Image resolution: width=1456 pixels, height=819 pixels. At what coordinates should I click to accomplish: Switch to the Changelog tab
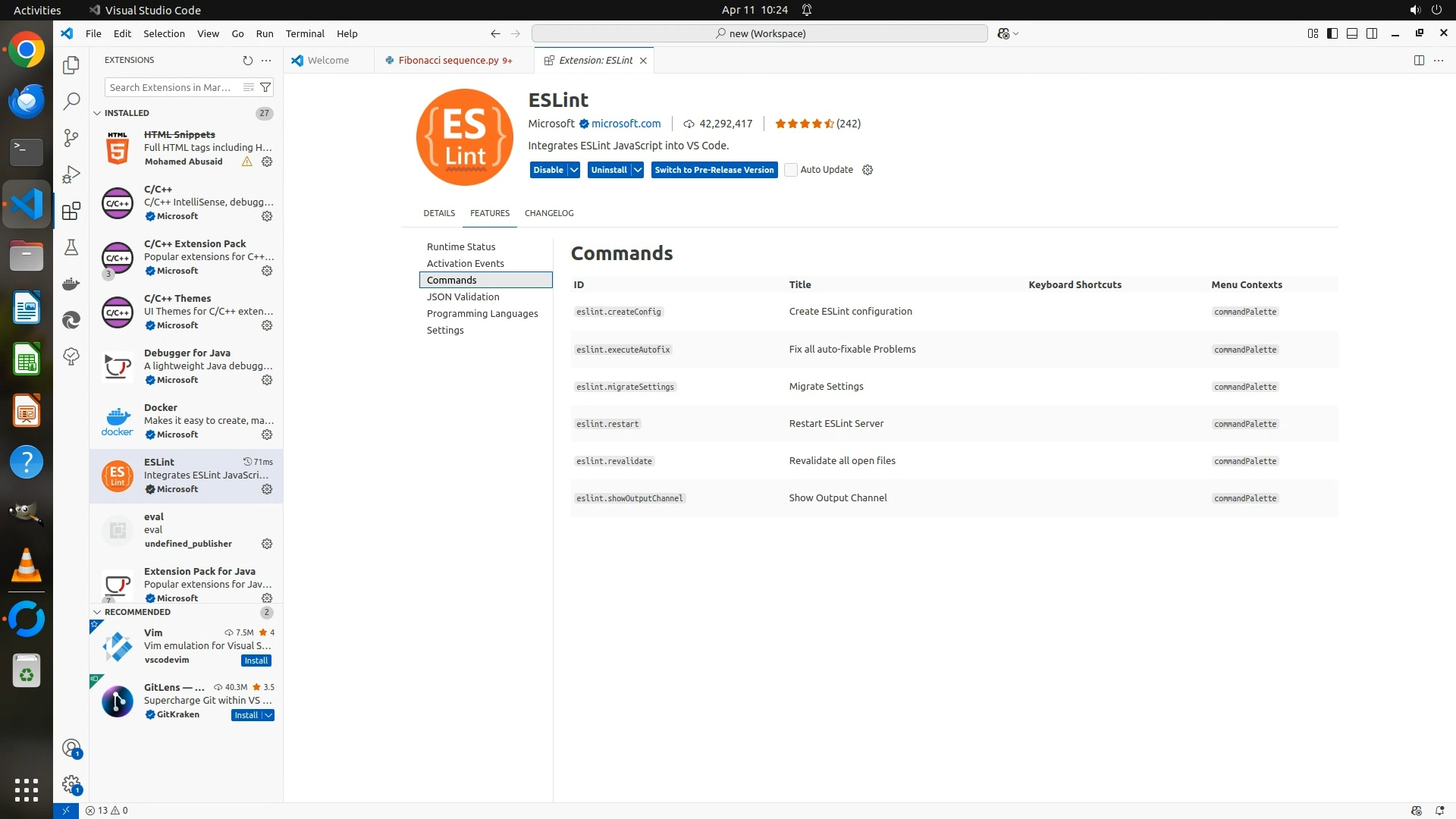tap(549, 213)
